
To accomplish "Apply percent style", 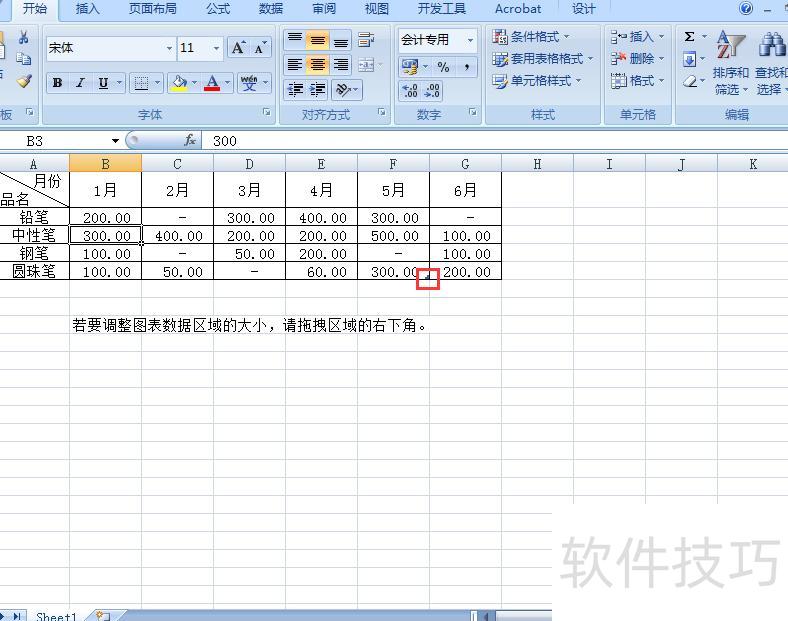I will pyautogui.click(x=443, y=66).
